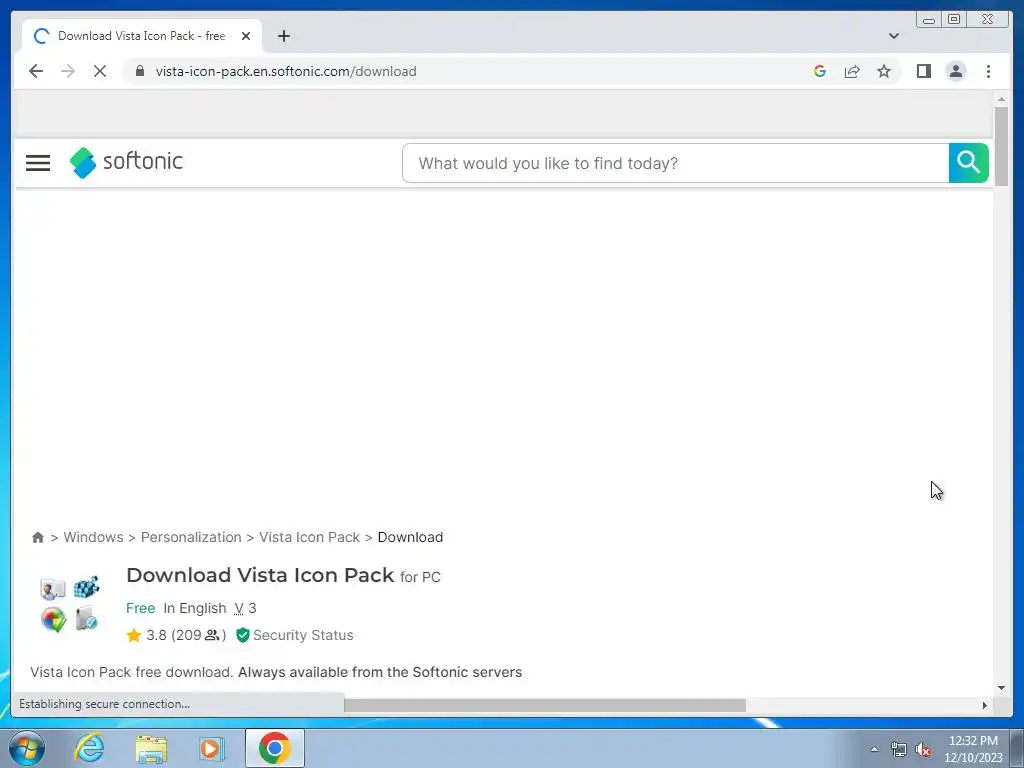Screen dimensions: 1024x768
Task: Click the Google icon in the address bar
Action: 820,71
